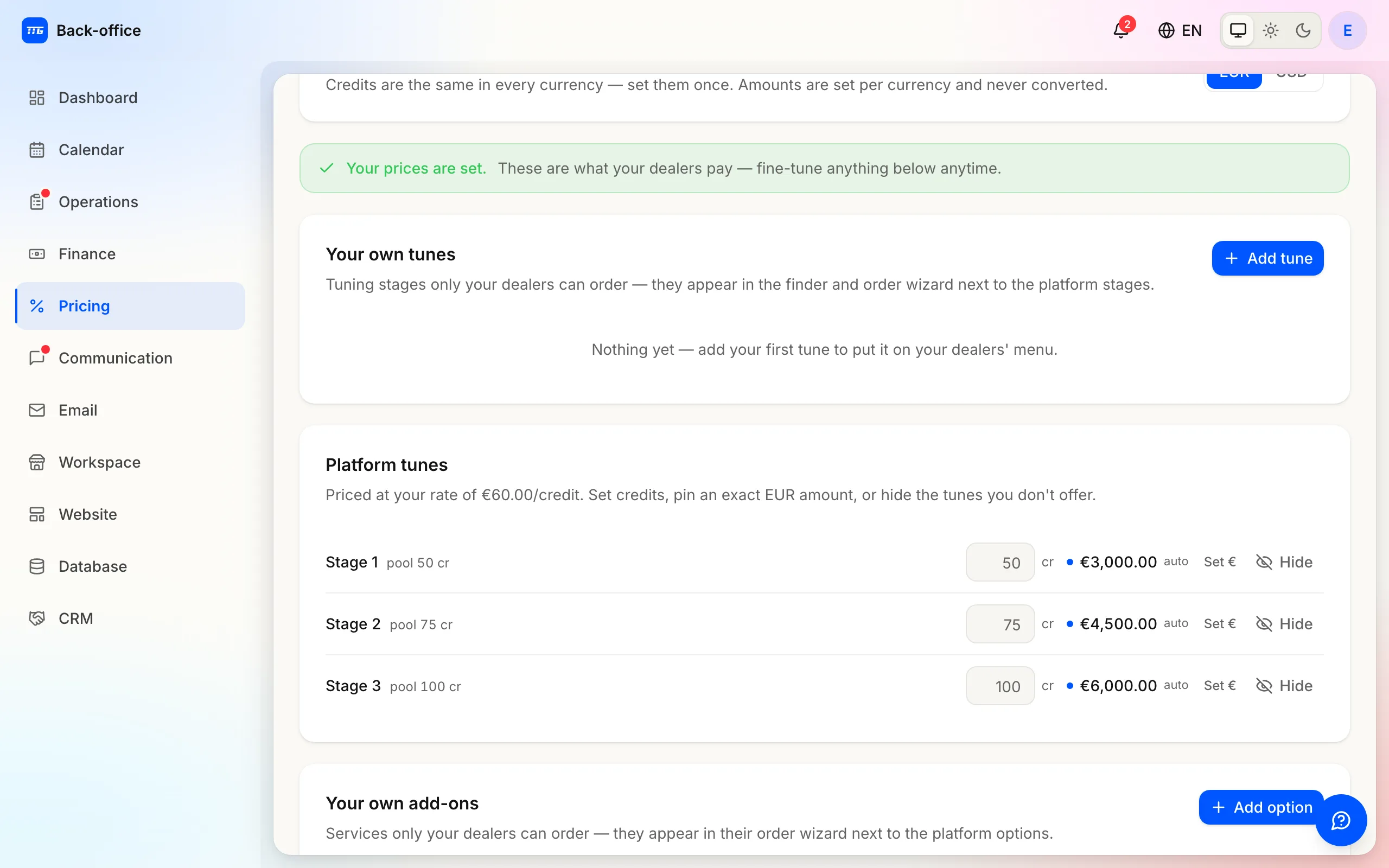The width and height of the screenshot is (1389, 868).
Task: Click Set € for Stage 2
Action: (1220, 624)
